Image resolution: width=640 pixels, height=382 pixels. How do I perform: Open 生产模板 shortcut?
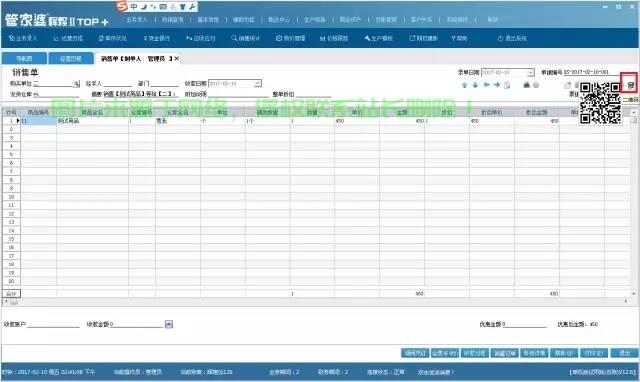(378, 38)
